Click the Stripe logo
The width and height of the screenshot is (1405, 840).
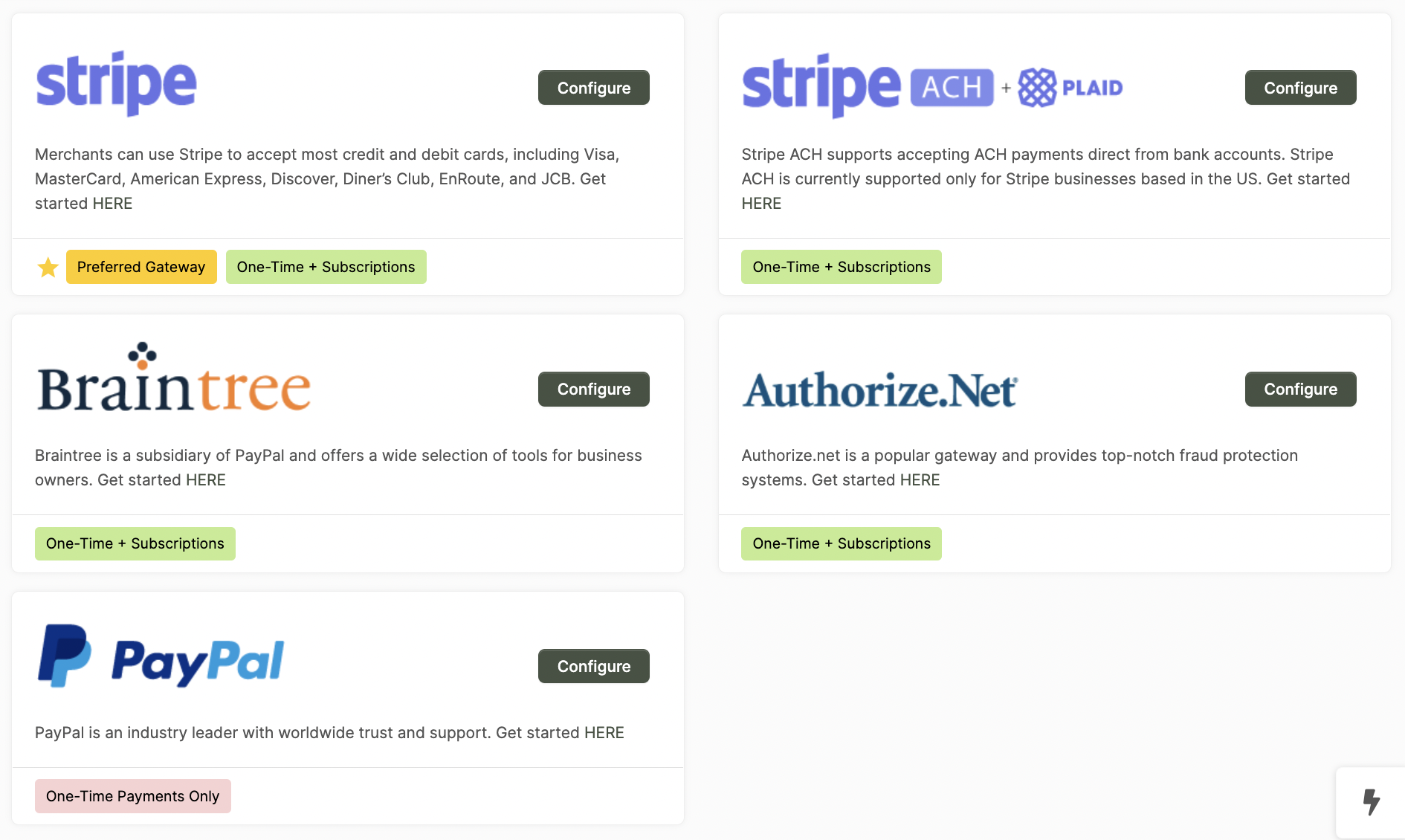point(116,84)
